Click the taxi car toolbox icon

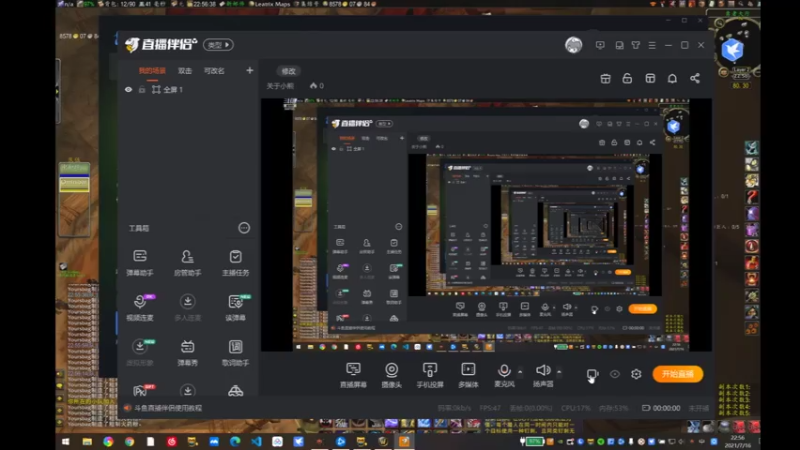click(235, 391)
